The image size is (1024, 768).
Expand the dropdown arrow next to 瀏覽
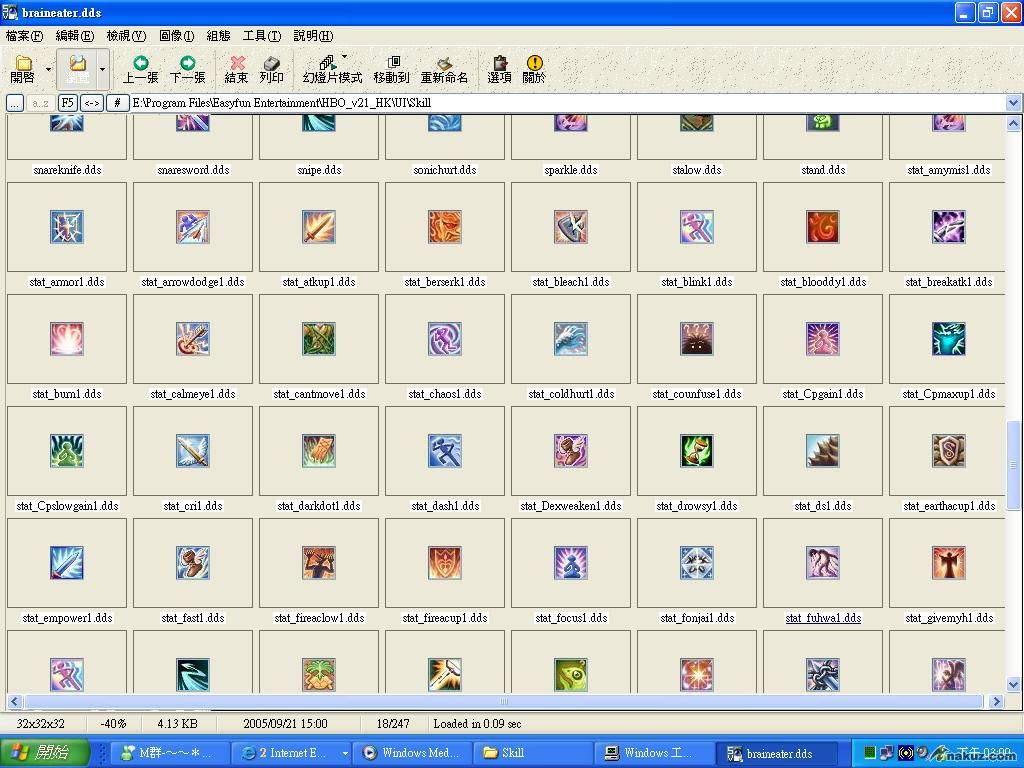pos(102,69)
